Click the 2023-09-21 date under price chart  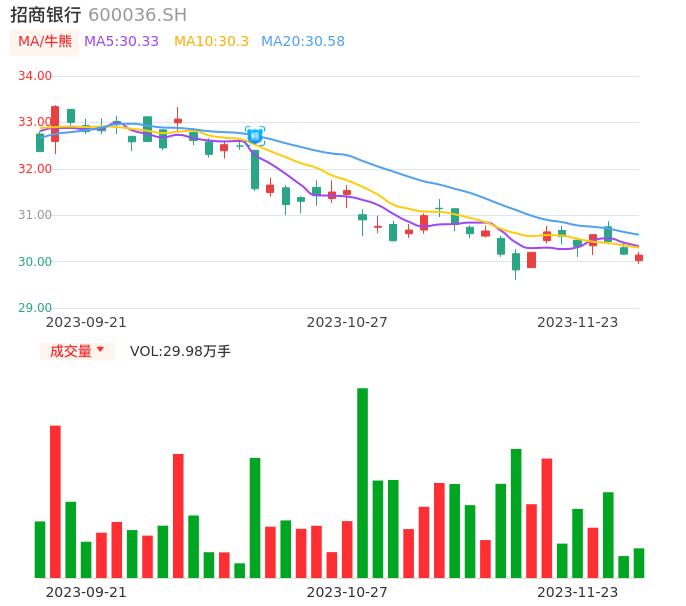pos(86,323)
